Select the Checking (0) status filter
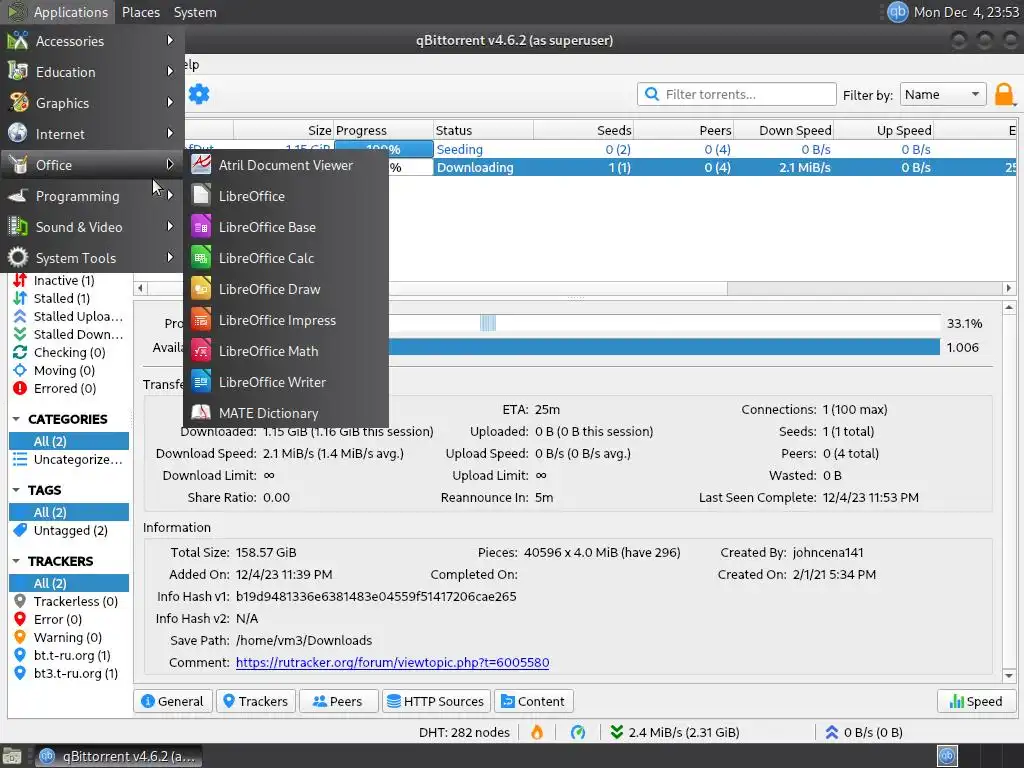 point(69,352)
